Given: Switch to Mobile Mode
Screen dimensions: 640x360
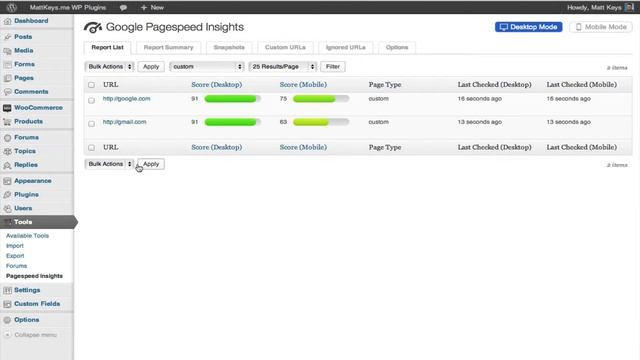Looking at the screenshot, I should 601,27.
